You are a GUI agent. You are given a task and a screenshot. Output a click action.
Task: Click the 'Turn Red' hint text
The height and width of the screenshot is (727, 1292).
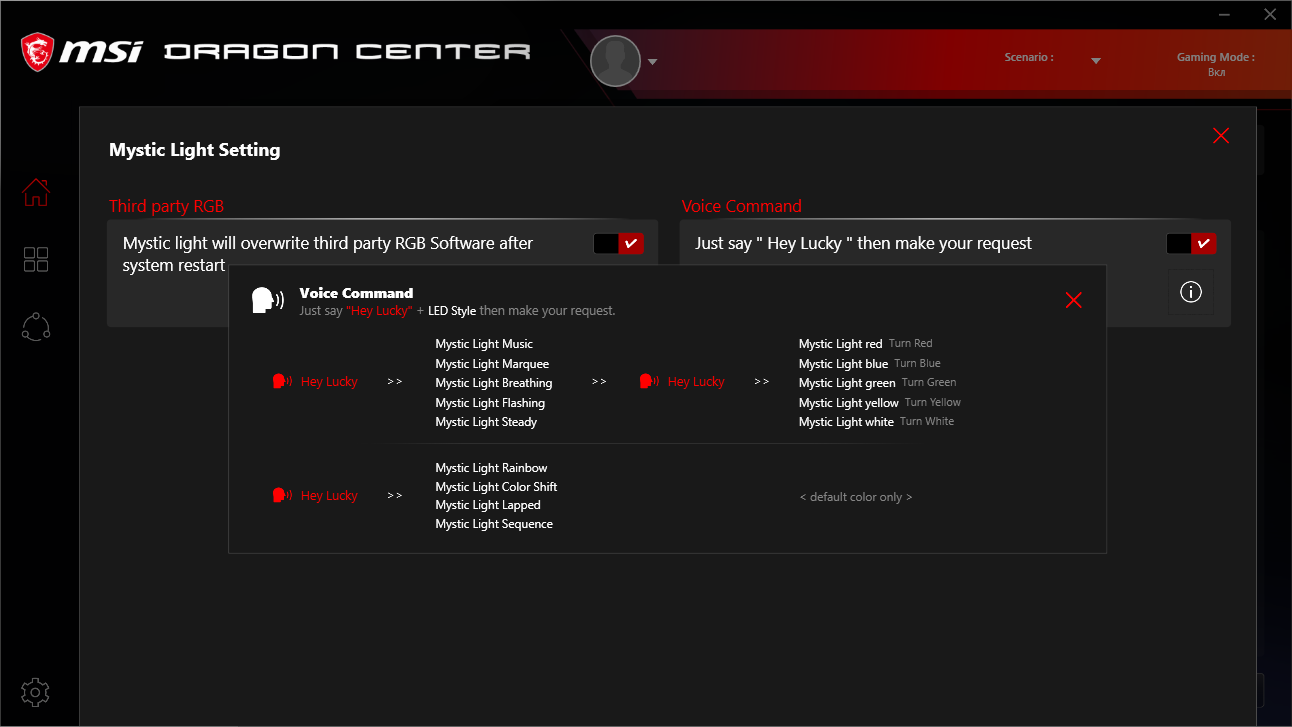[911, 344]
